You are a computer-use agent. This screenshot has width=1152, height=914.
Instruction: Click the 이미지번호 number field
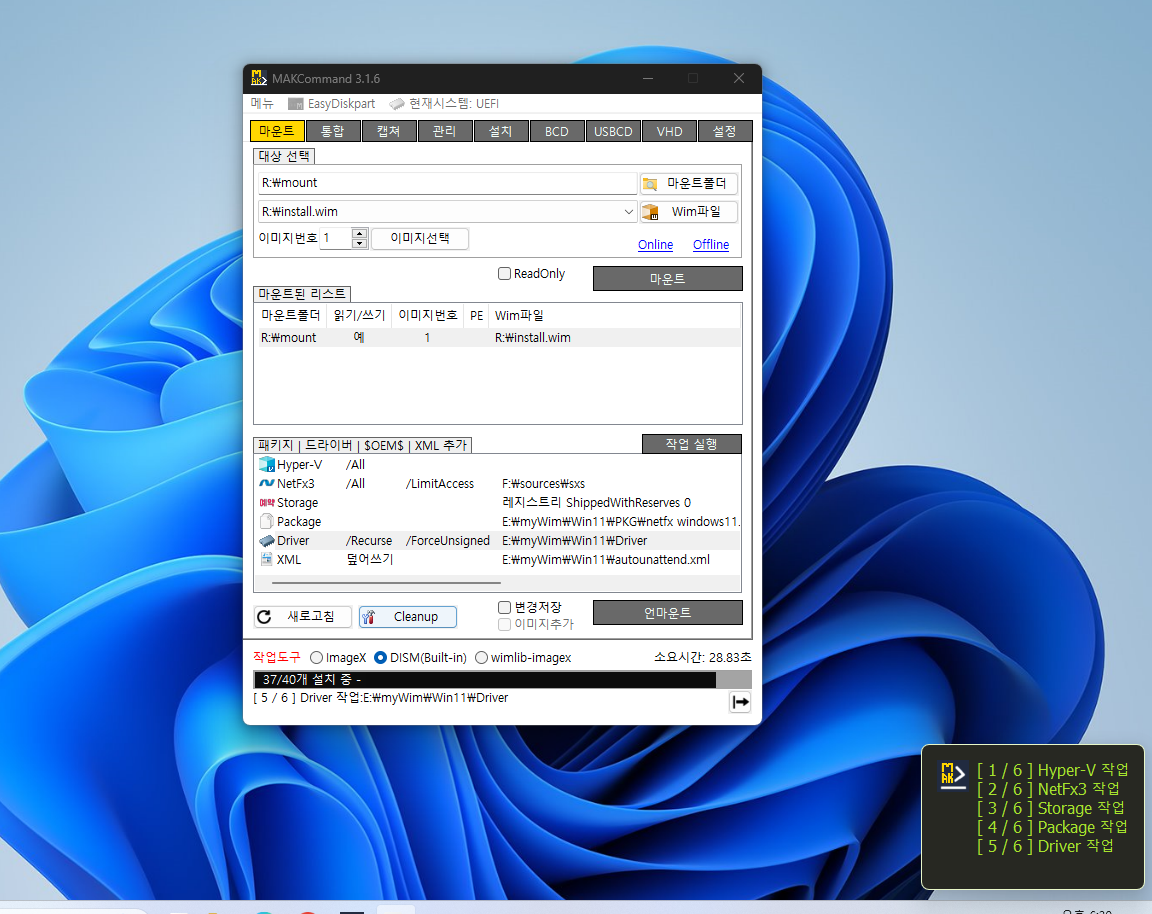[336, 238]
